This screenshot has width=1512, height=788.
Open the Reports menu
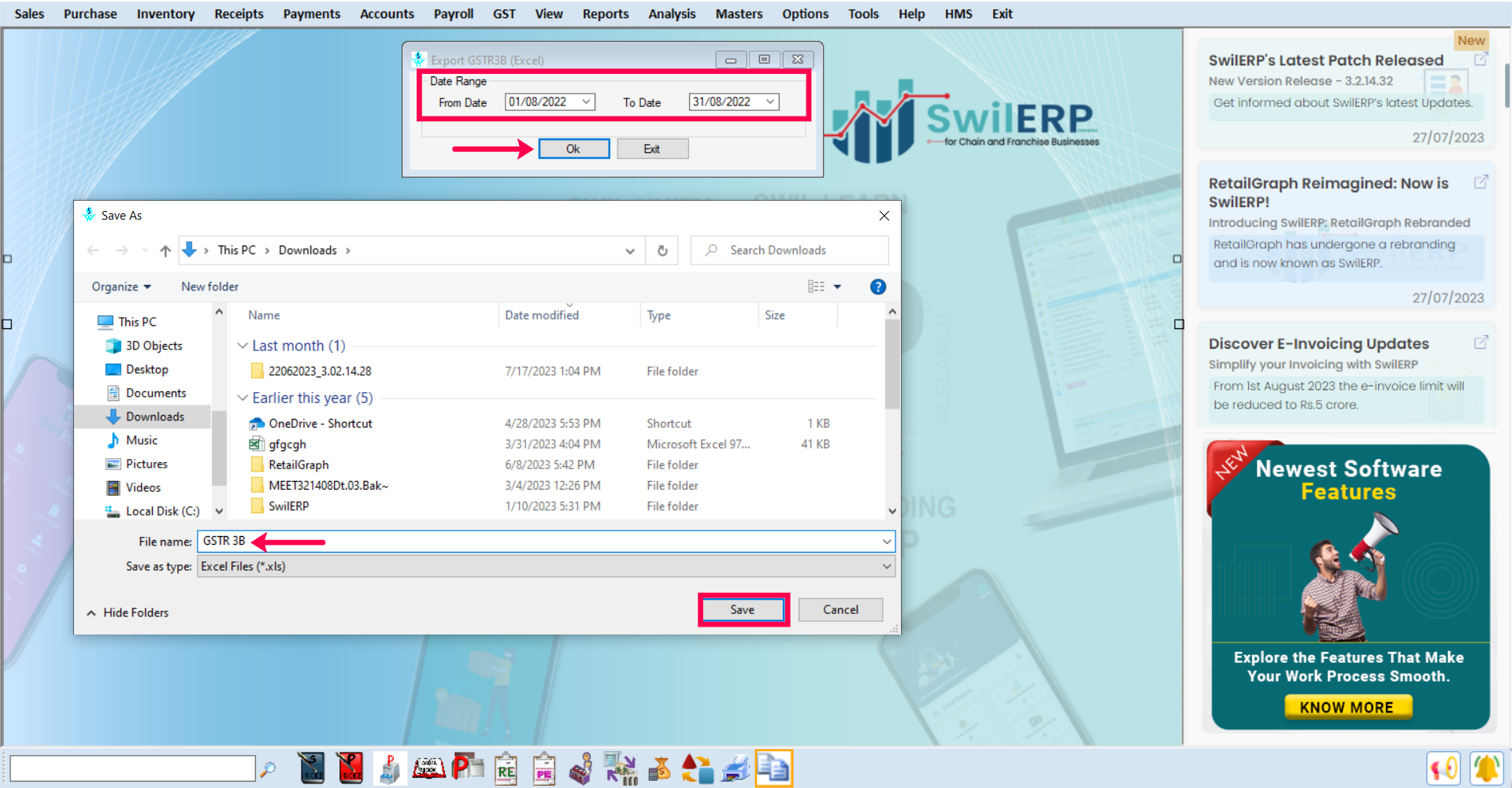click(x=606, y=13)
